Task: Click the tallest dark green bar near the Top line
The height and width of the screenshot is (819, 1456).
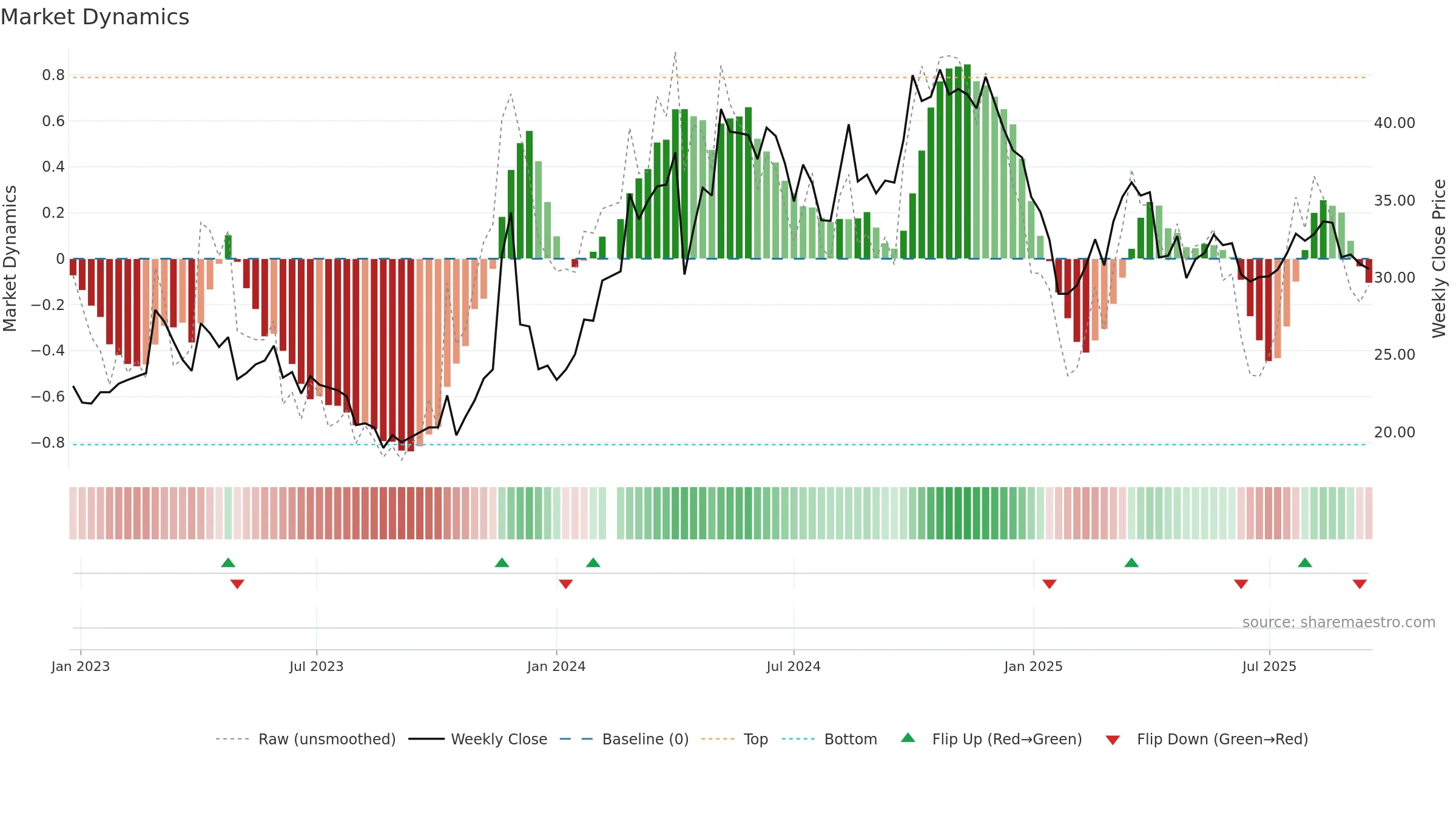Action: pos(967,161)
